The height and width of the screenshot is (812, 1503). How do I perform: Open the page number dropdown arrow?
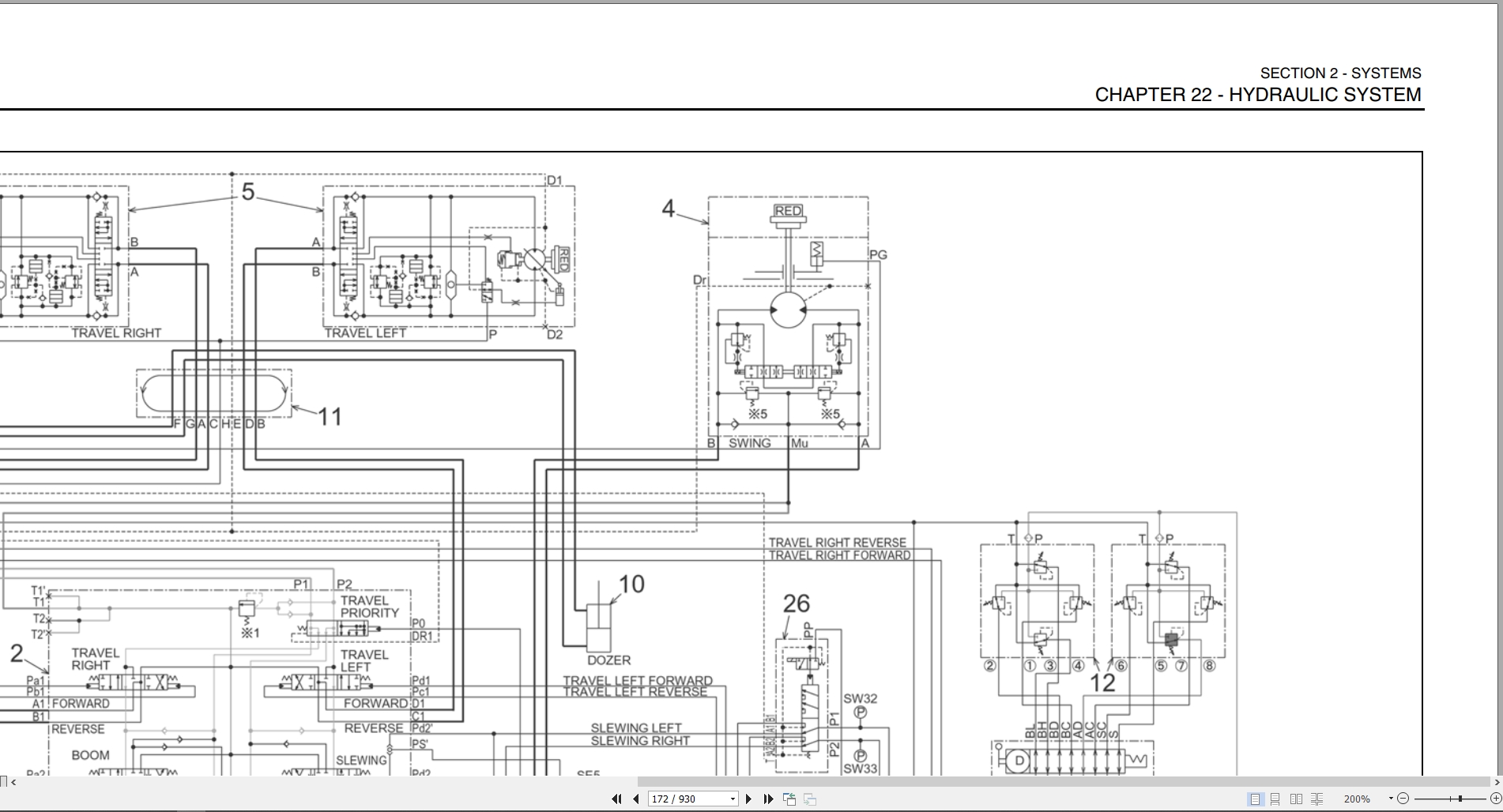pyautogui.click(x=733, y=799)
